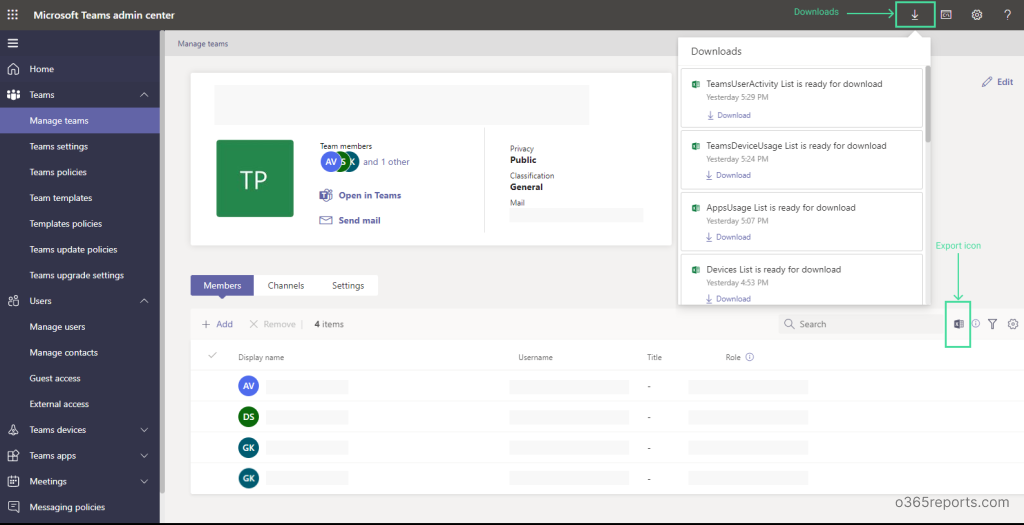Click the Edit pencil icon
1024x525 pixels.
click(987, 82)
